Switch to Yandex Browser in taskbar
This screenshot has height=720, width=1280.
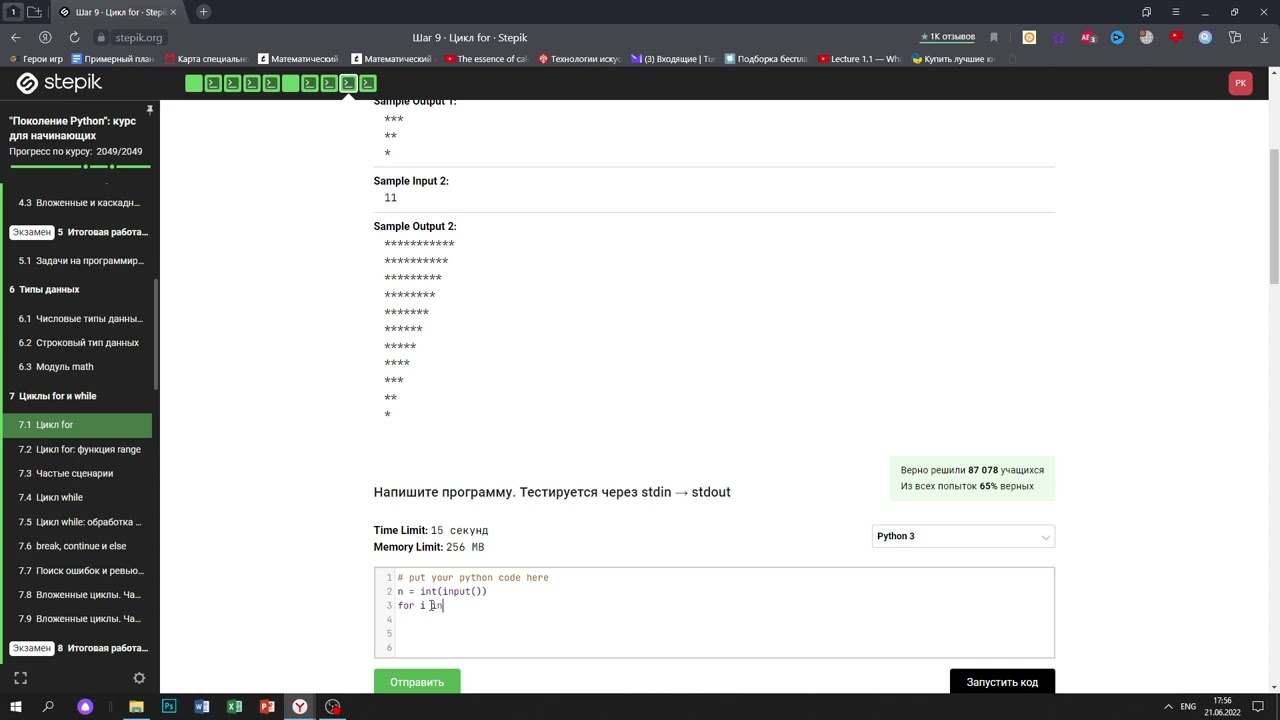click(x=299, y=706)
